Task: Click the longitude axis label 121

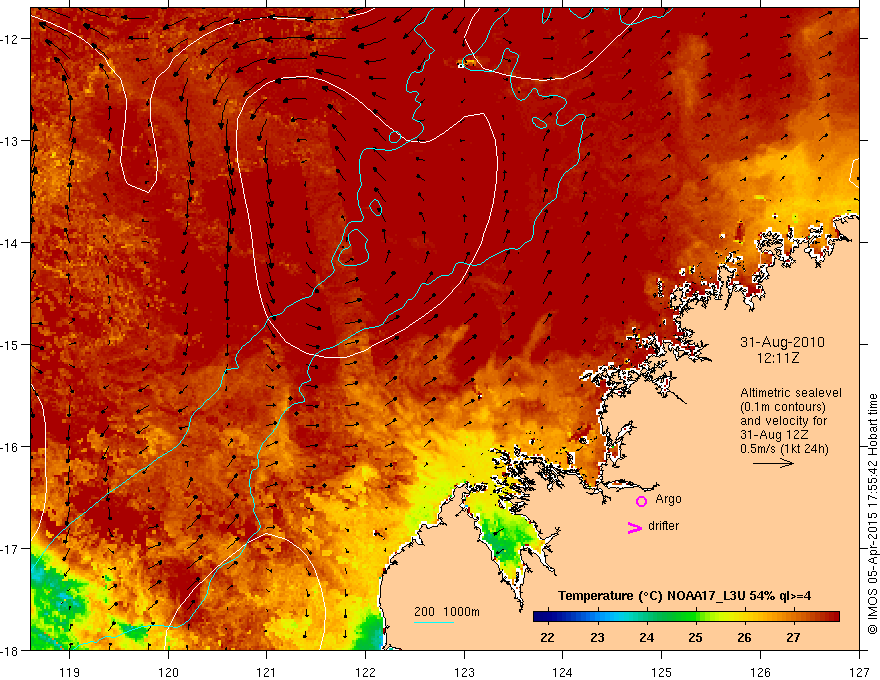Action: pos(267,672)
